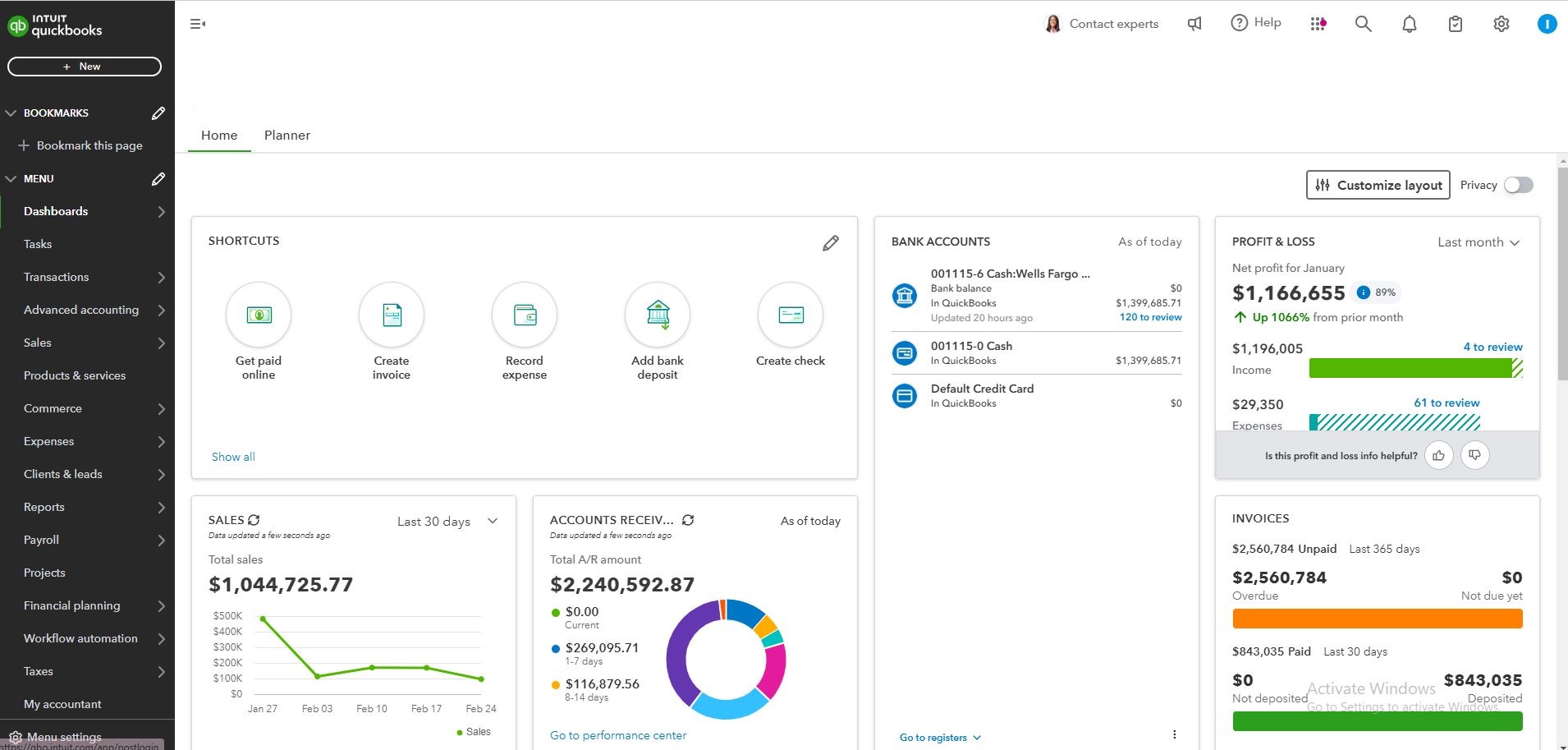Click the Record expense shortcut icon
This screenshot has height=750, width=1568.
pos(525,315)
